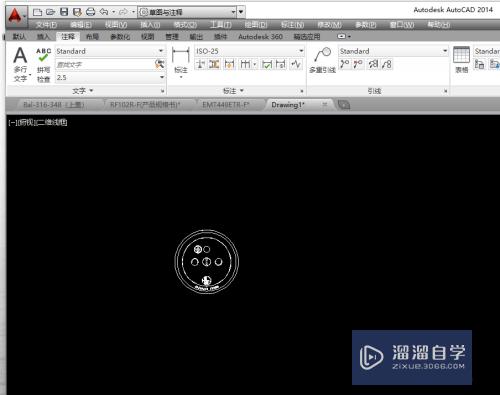The height and width of the screenshot is (395, 500).
Task: Switch to the 默认 ribbon tab
Action: [19, 37]
